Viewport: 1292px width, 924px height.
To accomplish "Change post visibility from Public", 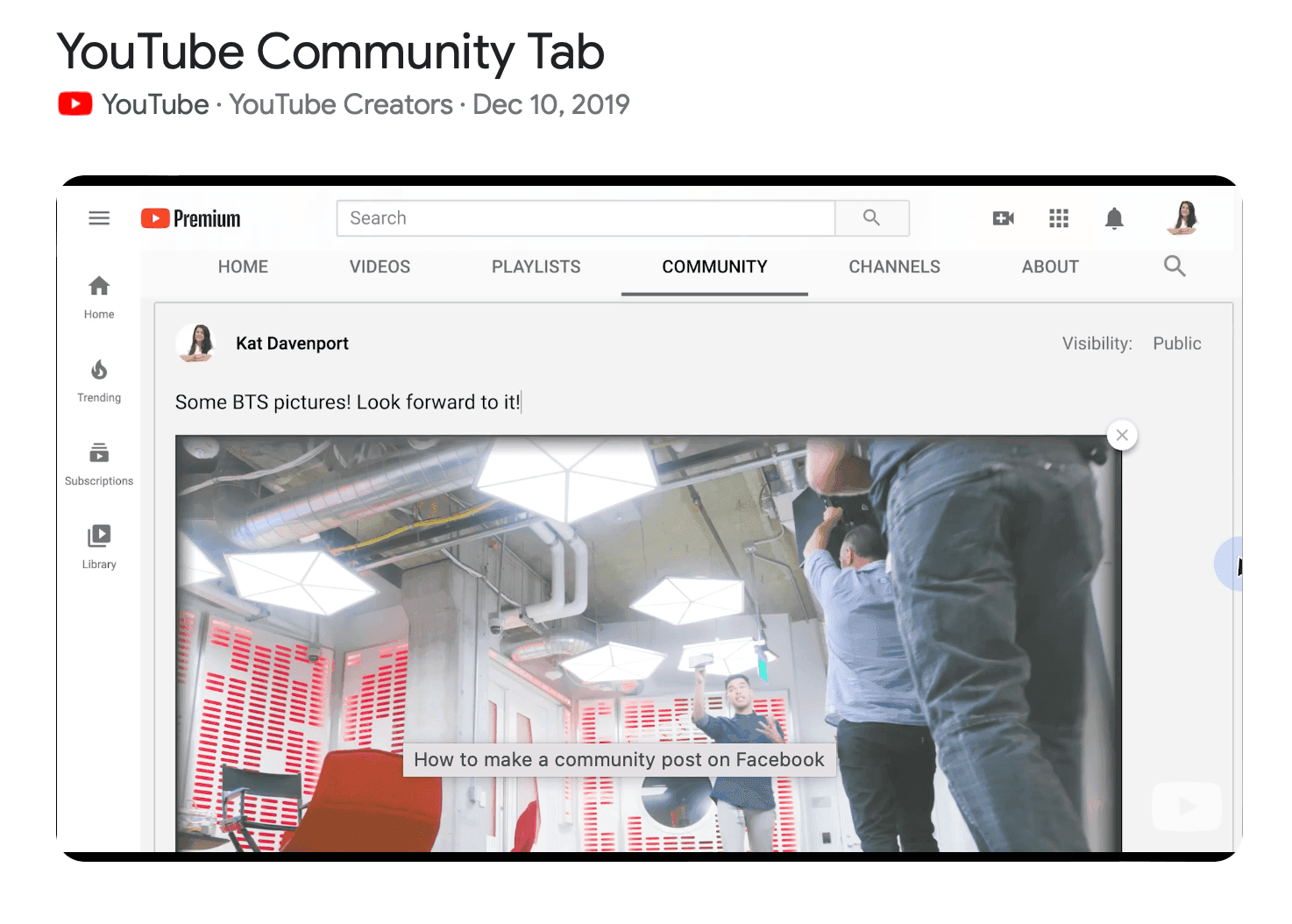I will [1176, 343].
